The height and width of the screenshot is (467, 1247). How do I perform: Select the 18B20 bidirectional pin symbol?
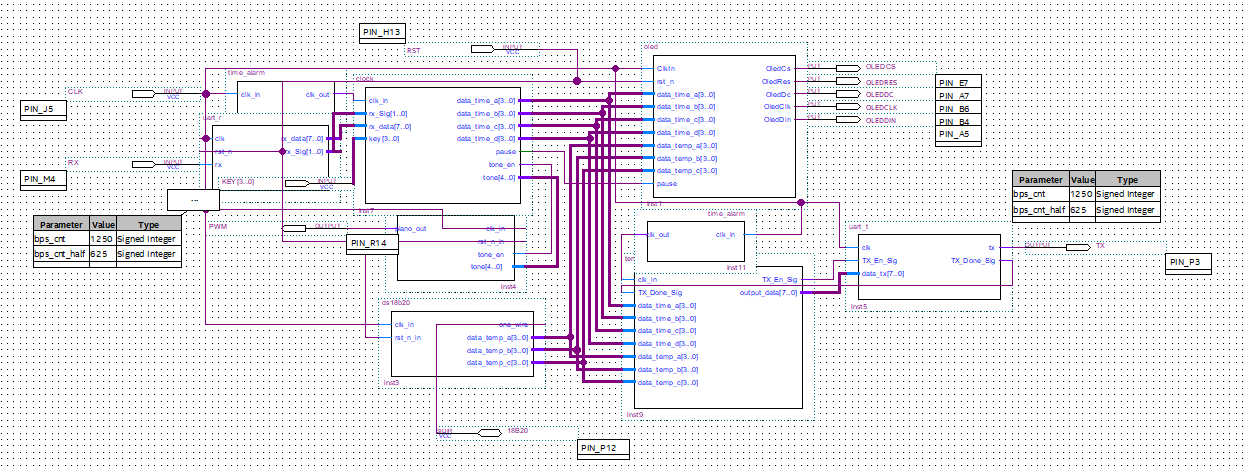(x=491, y=432)
